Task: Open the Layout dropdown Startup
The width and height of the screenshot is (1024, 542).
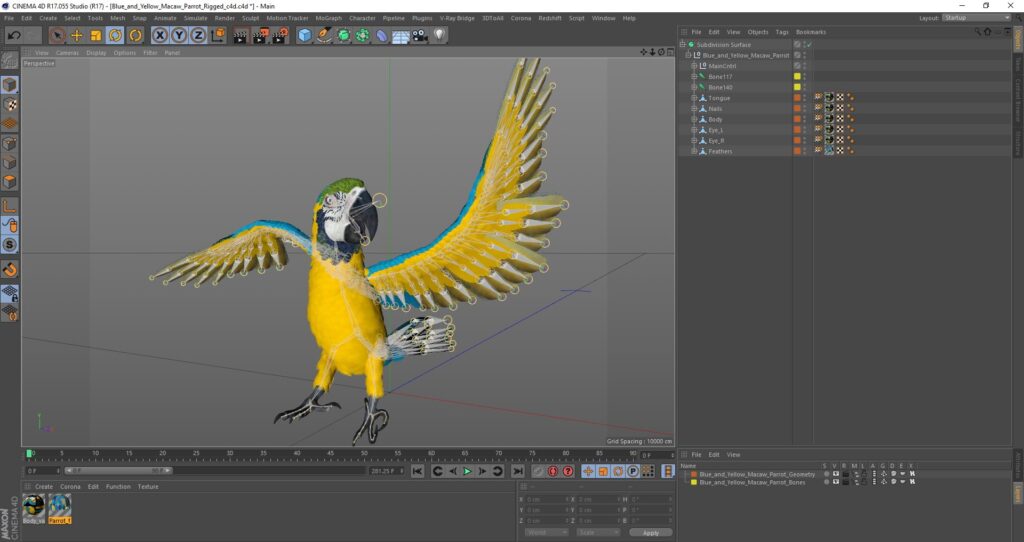Action: point(977,18)
